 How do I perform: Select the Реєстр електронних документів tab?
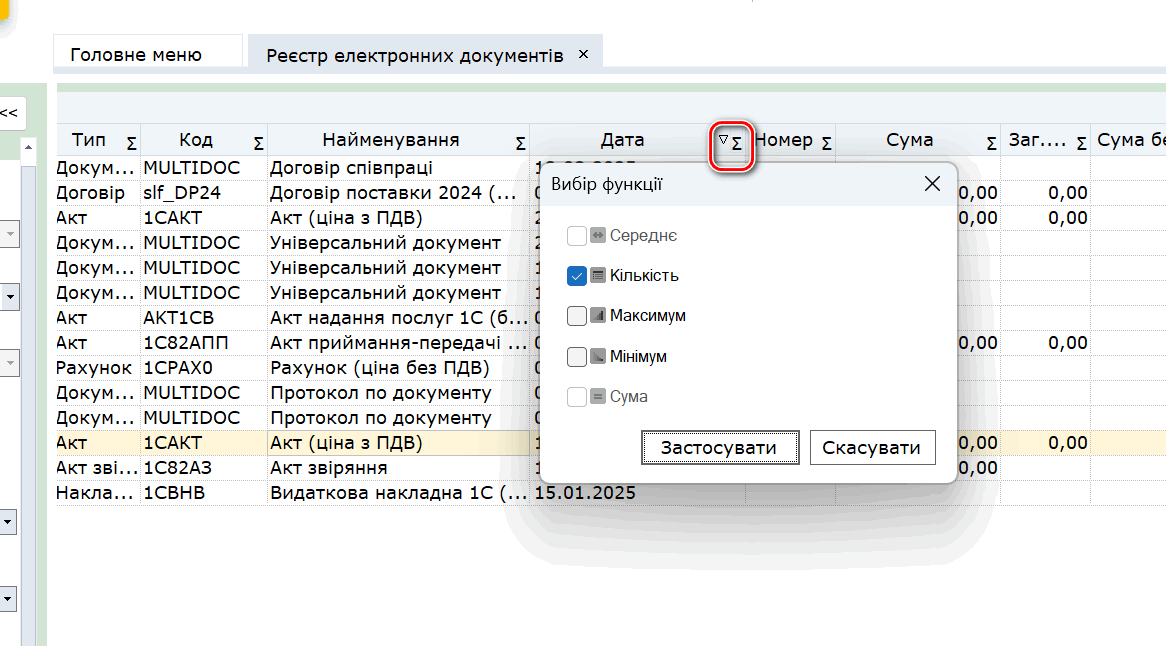[414, 55]
